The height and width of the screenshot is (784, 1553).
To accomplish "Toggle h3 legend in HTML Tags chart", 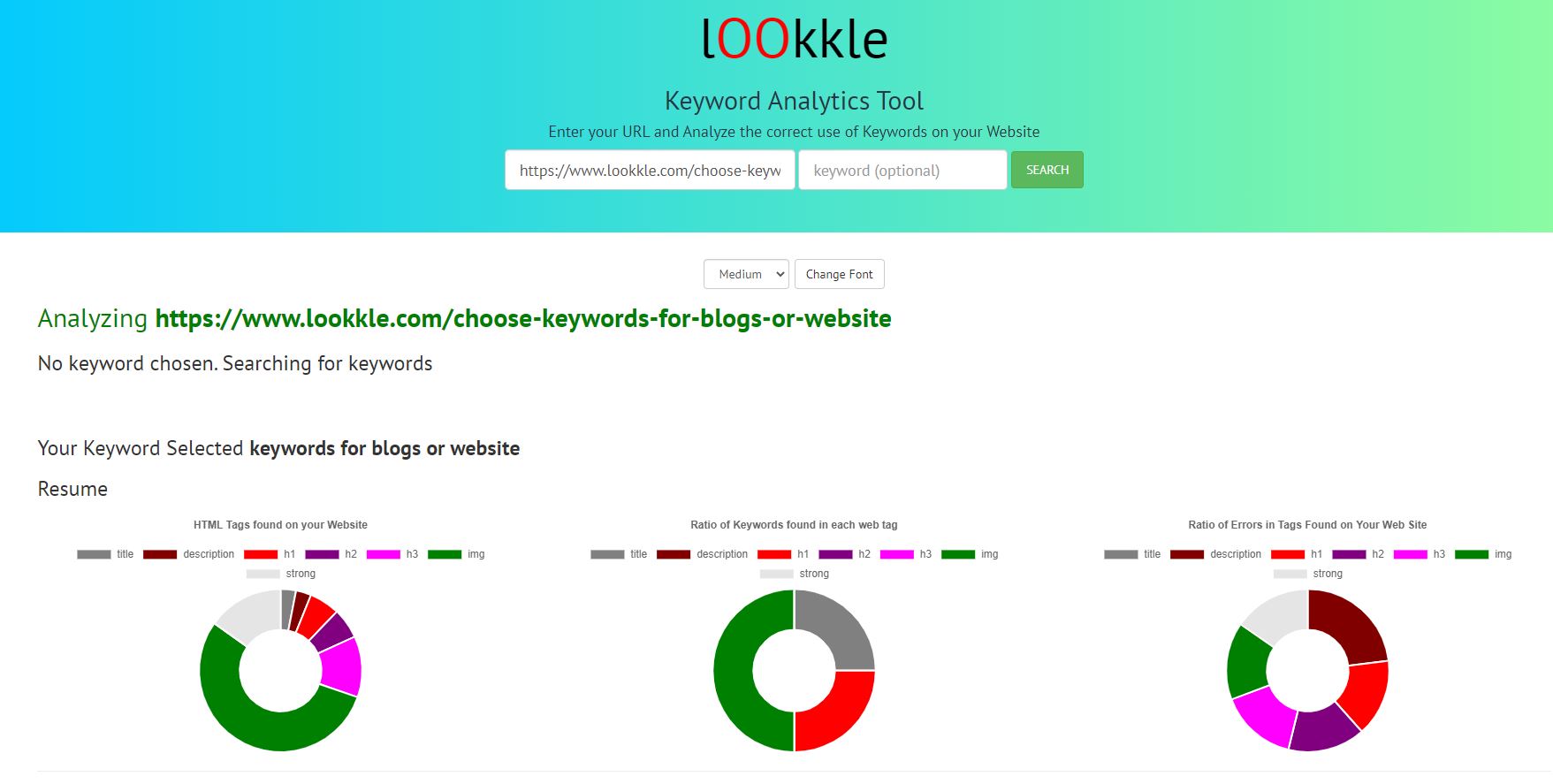I will pyautogui.click(x=392, y=554).
